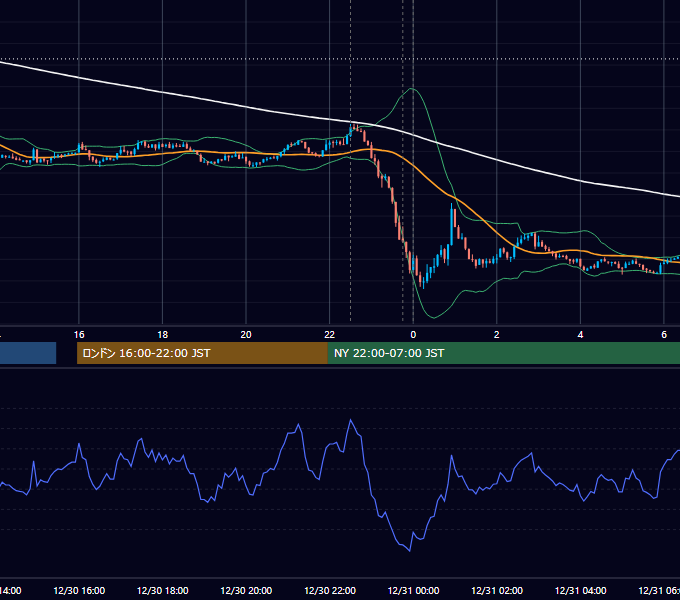The height and width of the screenshot is (600, 680).
Task: Click the 20 hour axis label
Action: pyautogui.click(x=246, y=335)
